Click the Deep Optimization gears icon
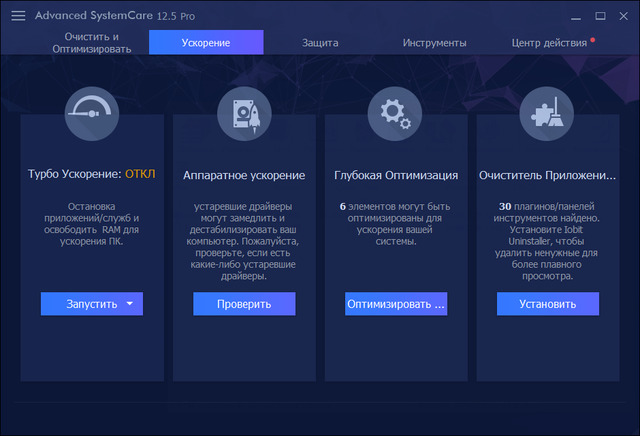The image size is (640, 436). click(395, 115)
